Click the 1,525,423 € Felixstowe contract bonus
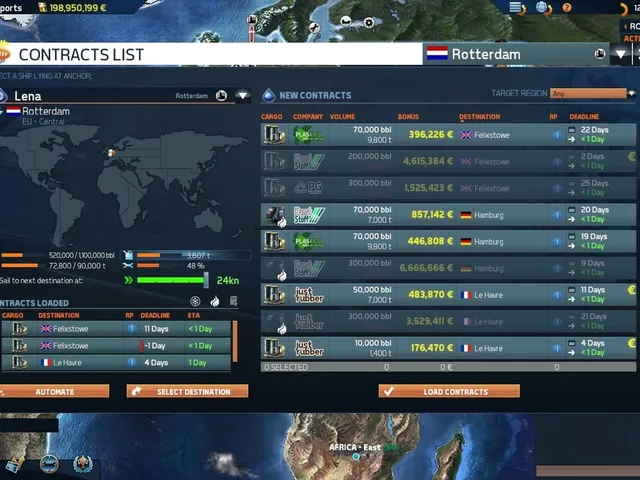This screenshot has height=480, width=640. pos(428,188)
